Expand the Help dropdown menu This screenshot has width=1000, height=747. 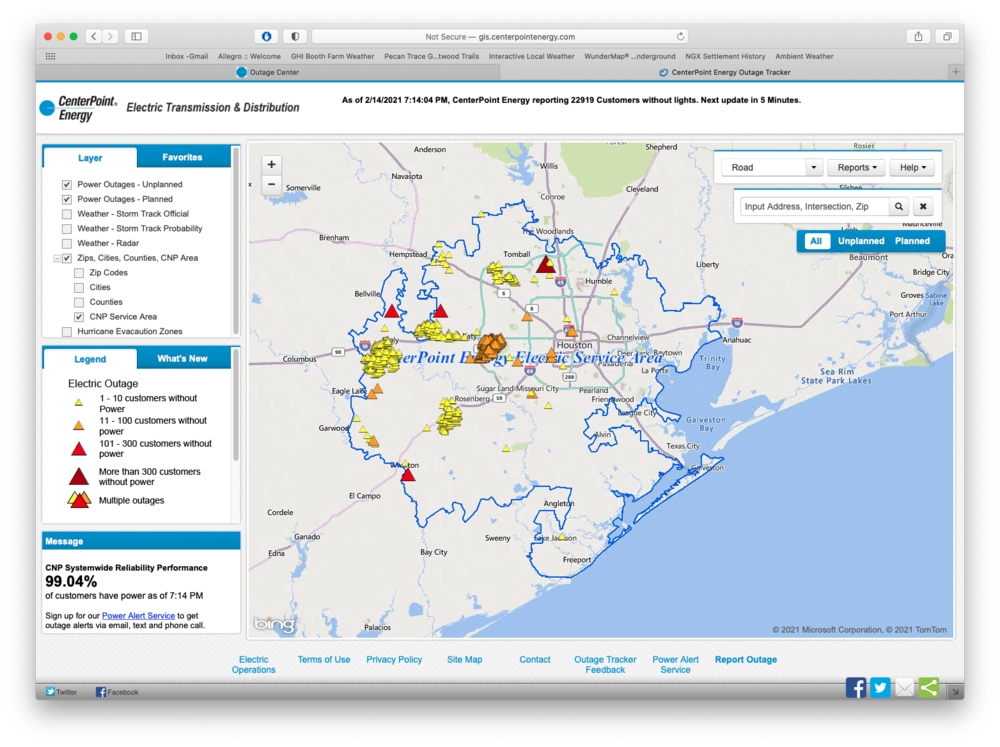(913, 168)
